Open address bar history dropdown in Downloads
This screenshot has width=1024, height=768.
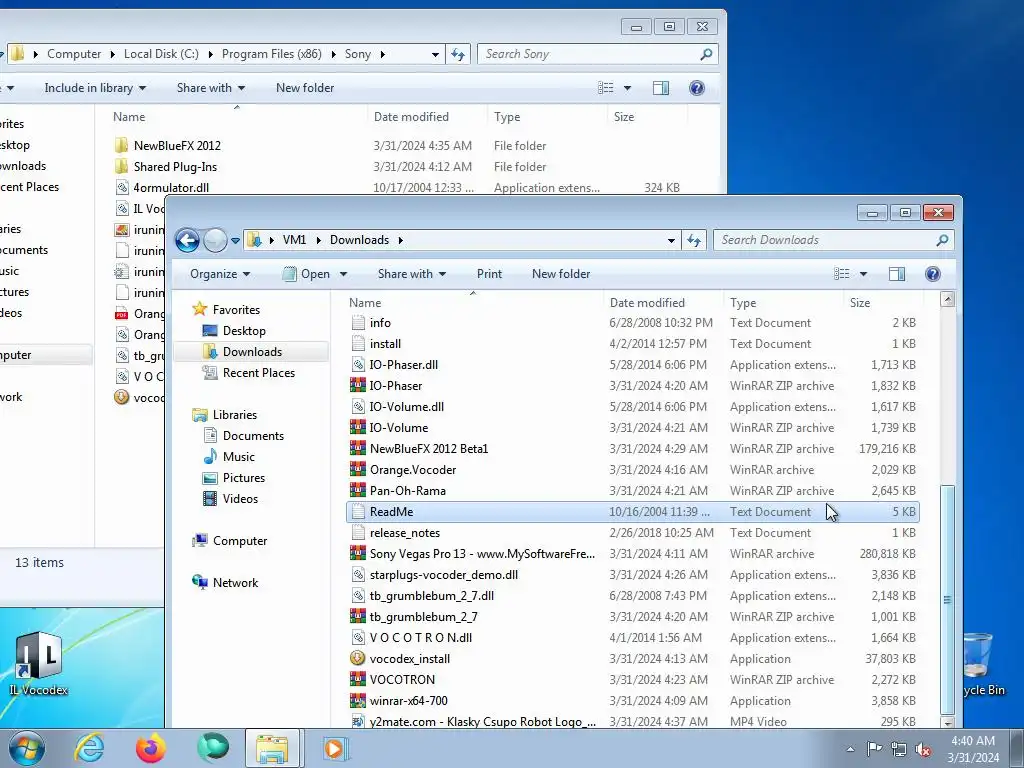click(671, 240)
